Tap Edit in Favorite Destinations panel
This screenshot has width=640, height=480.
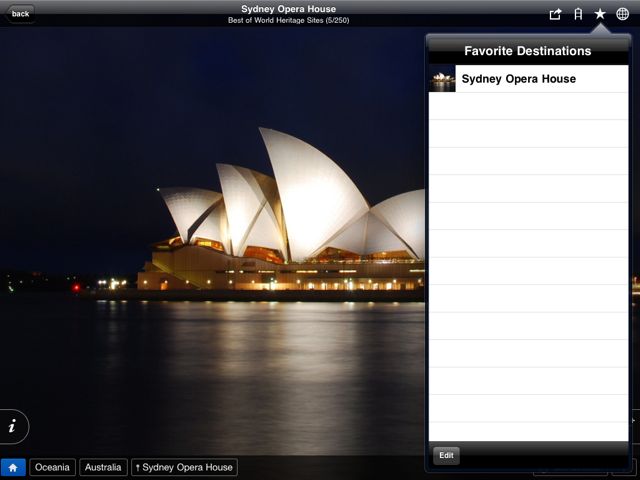(x=446, y=456)
